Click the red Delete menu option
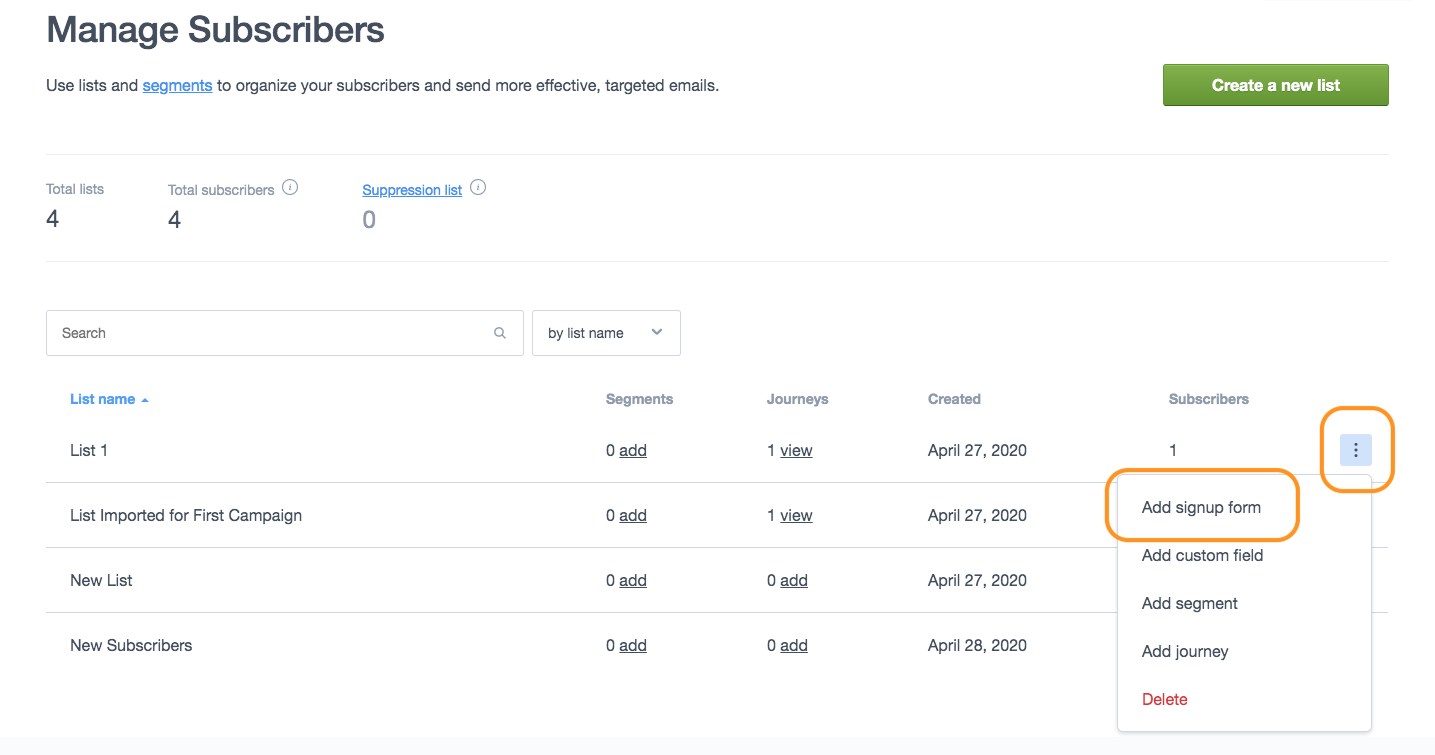Viewport: 1435px width, 755px height. pos(1164,699)
